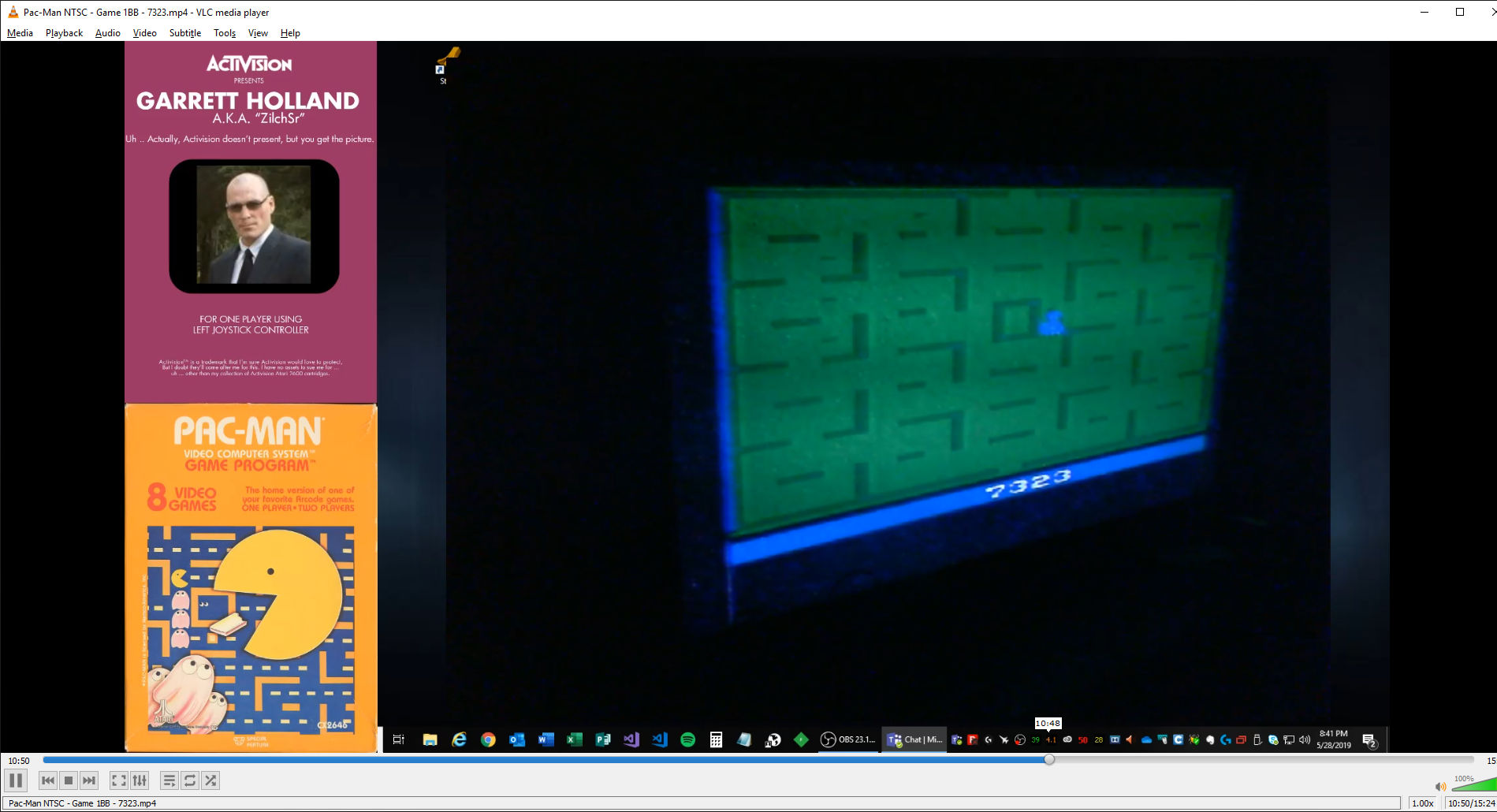Expand the Audio menu
Screen dimensions: 1497x812
pyautogui.click(x=107, y=33)
